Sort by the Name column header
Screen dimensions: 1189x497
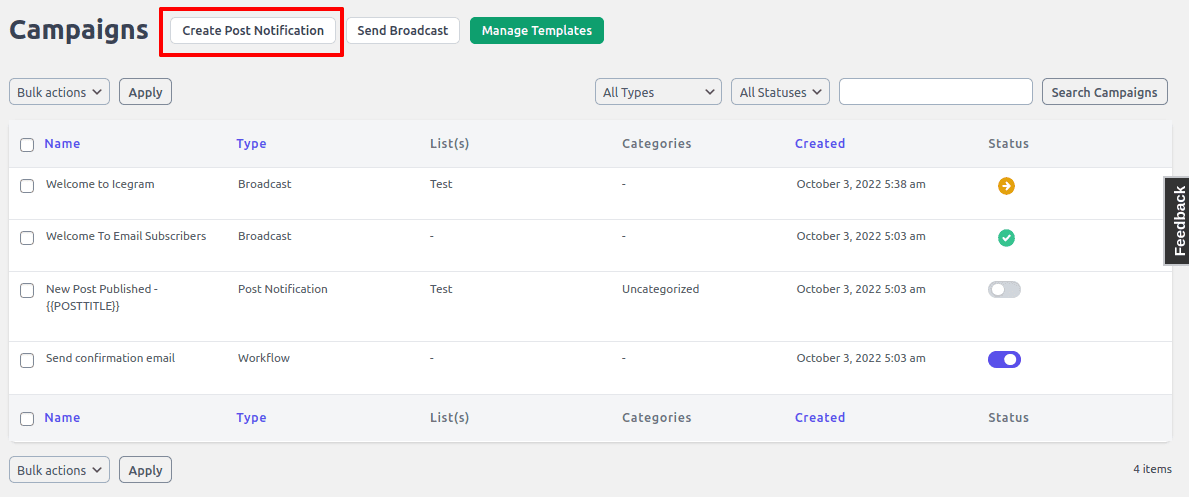[62, 143]
